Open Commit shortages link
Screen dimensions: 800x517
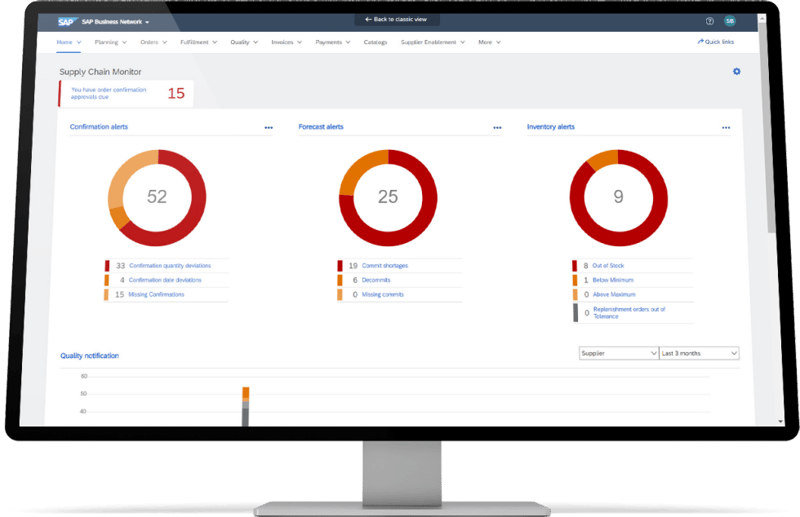[385, 265]
